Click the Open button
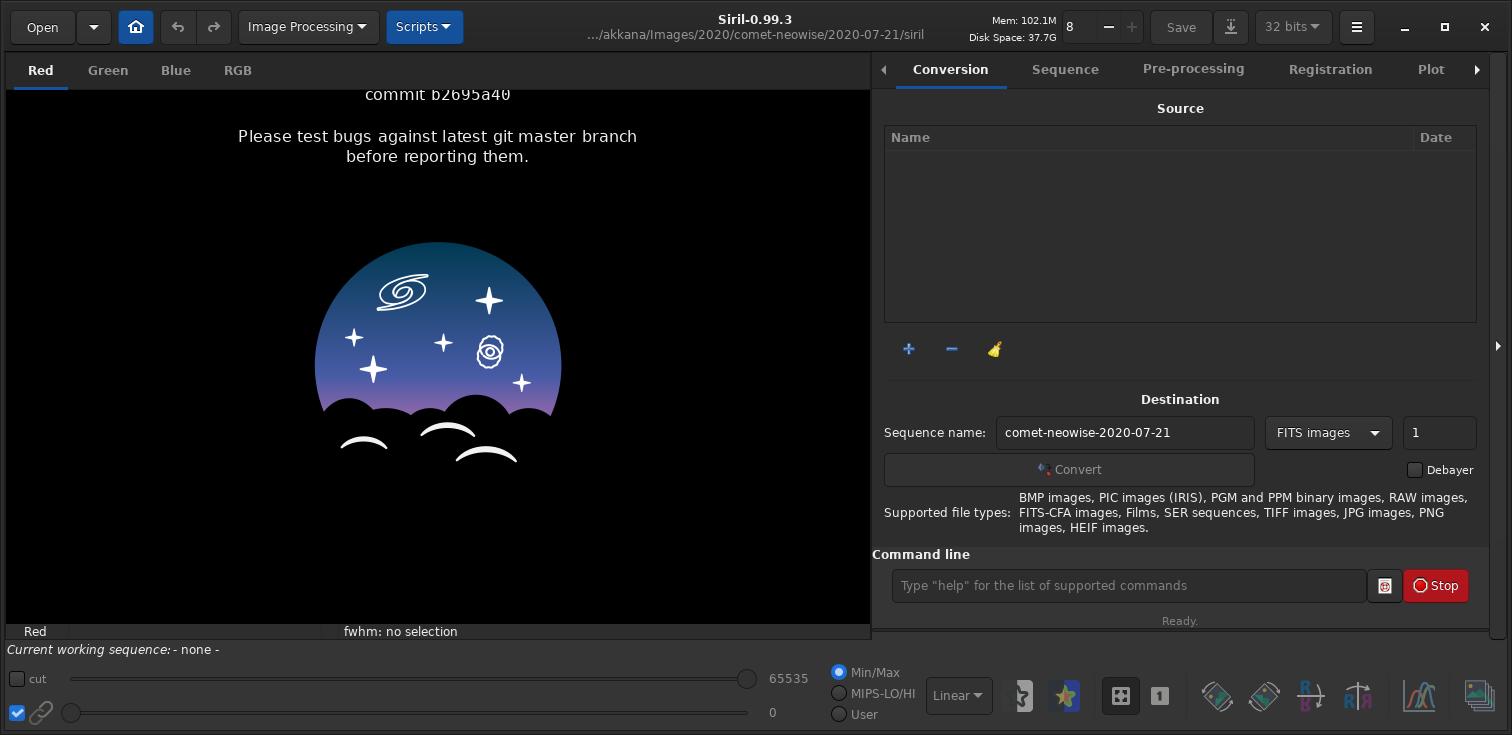Image resolution: width=1512 pixels, height=735 pixels. (42, 27)
